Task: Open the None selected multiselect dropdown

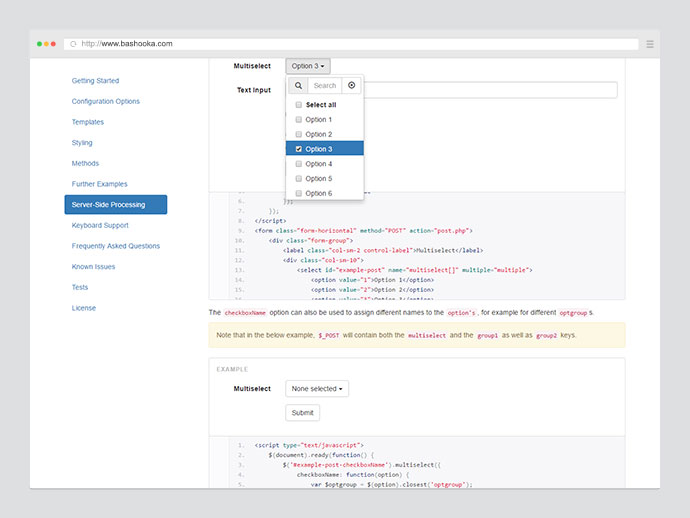Action: [317, 389]
